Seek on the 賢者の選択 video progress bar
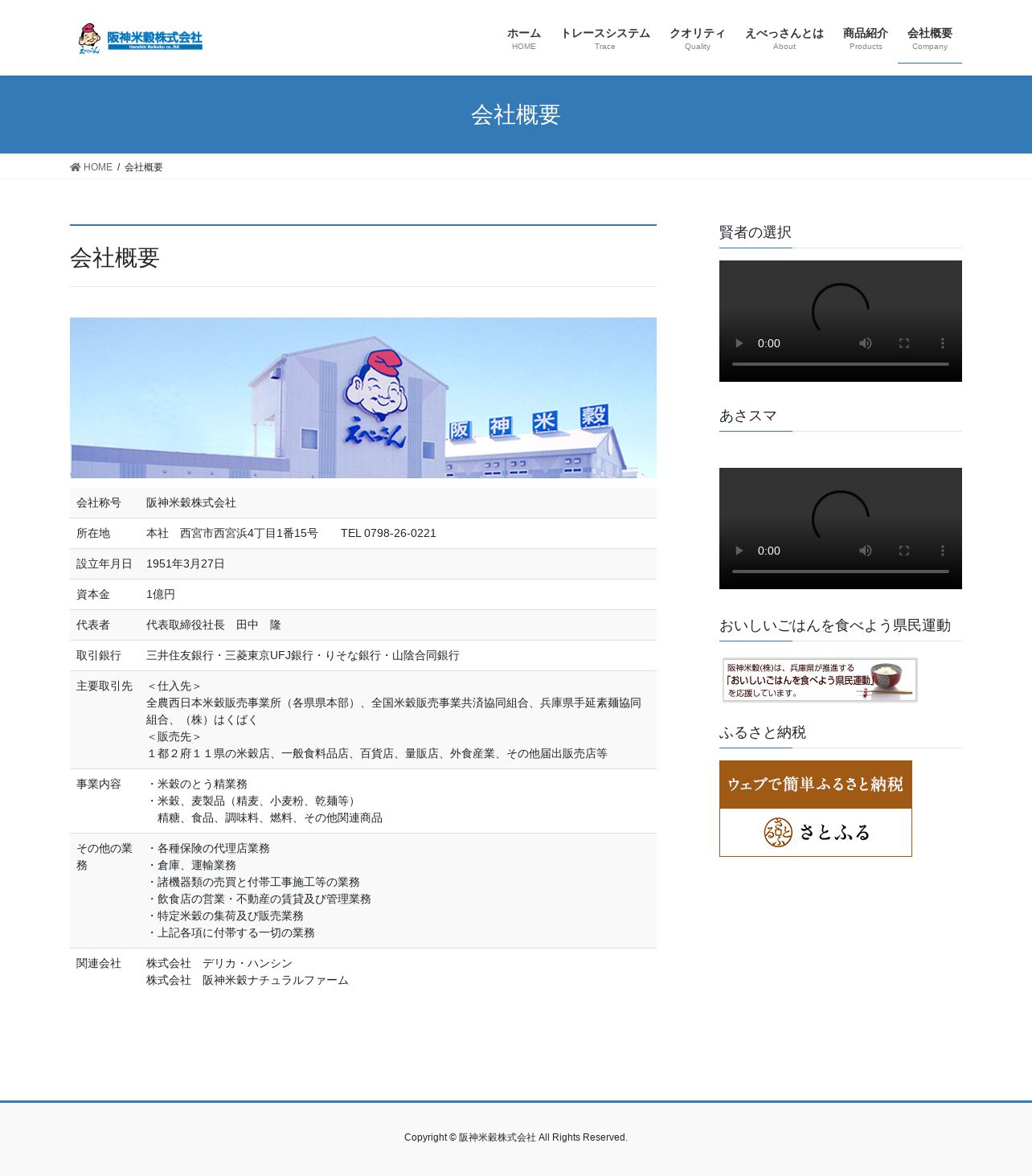Image resolution: width=1032 pixels, height=1176 pixels. coord(841,364)
